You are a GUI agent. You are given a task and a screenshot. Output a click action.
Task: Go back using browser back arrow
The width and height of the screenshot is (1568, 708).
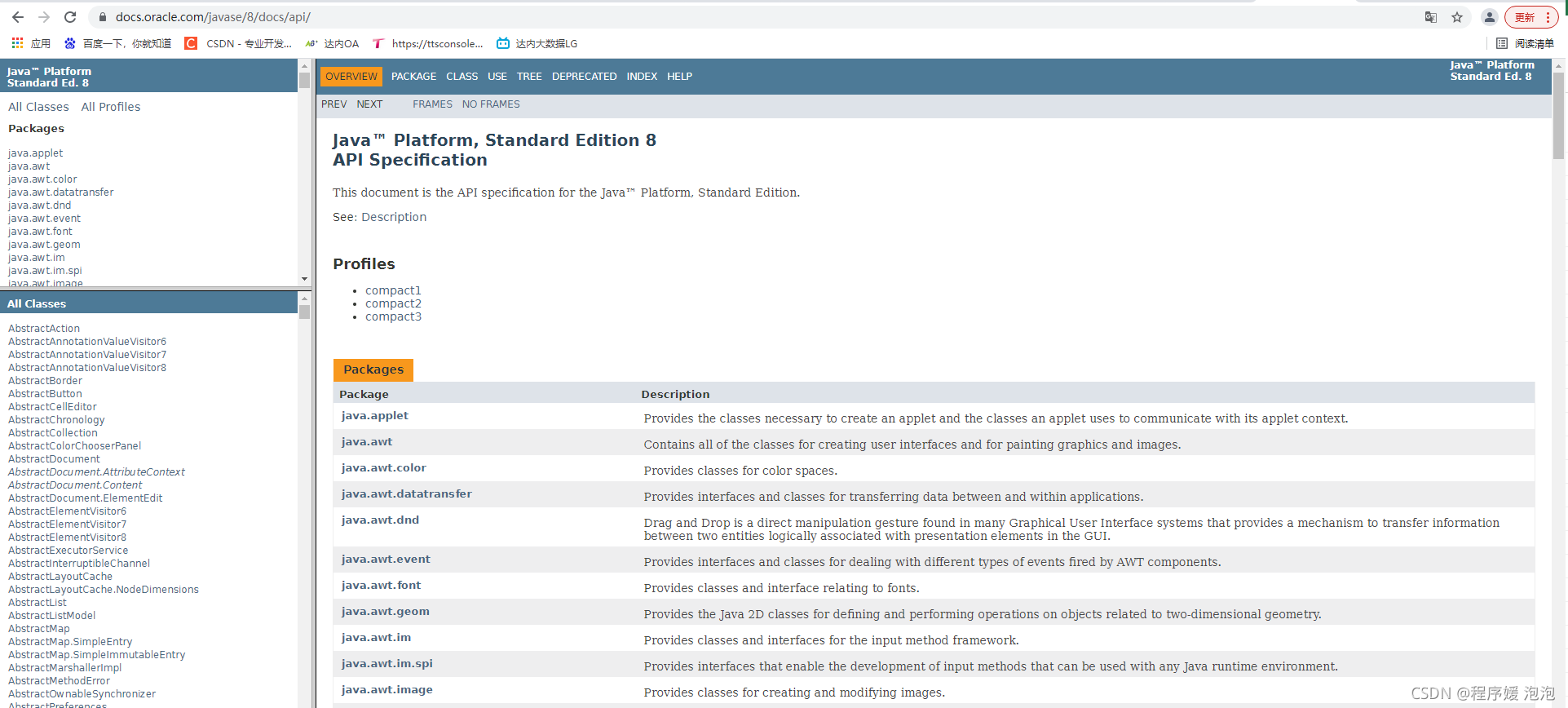(x=18, y=17)
